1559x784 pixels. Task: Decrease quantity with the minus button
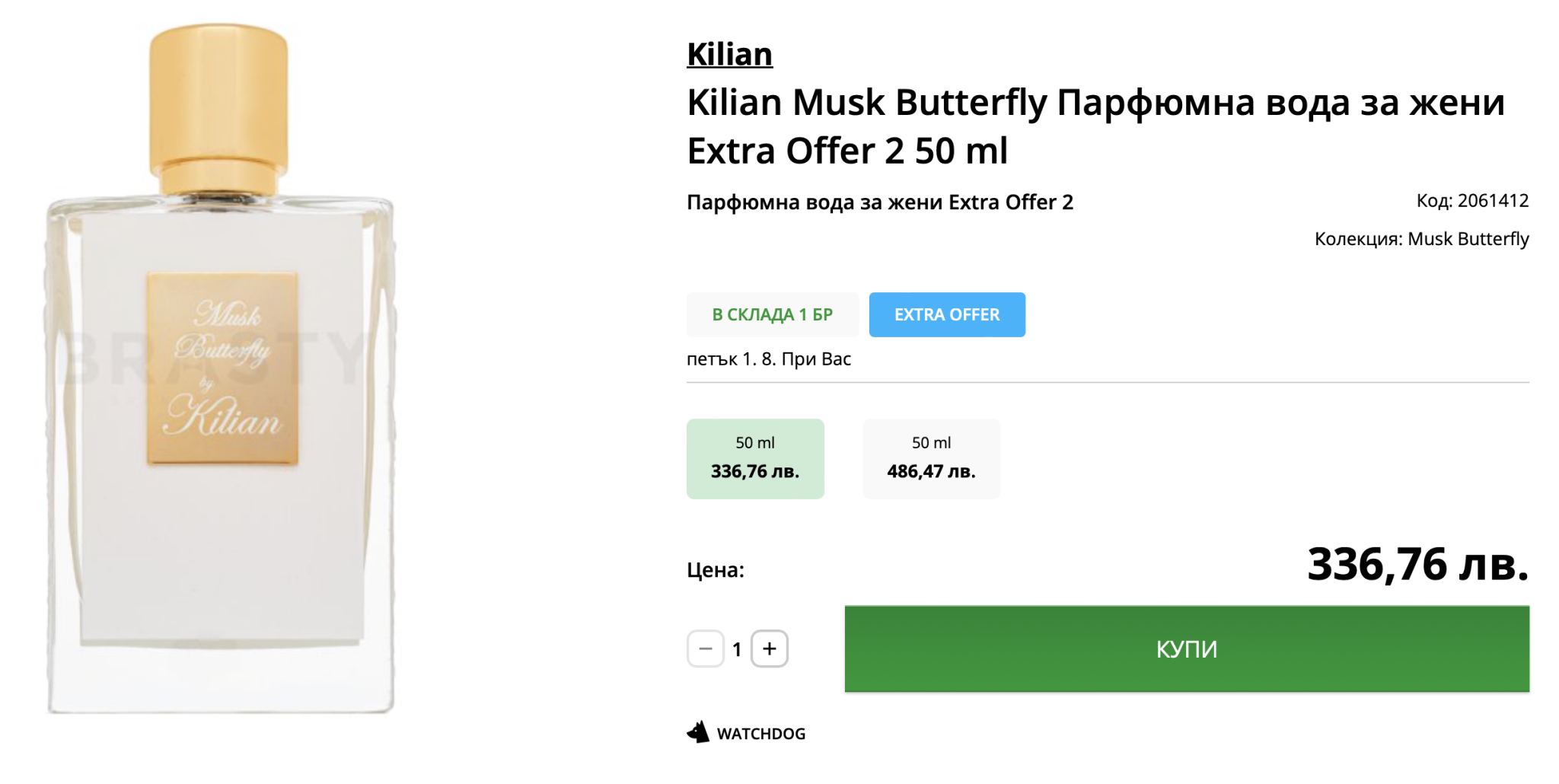pos(706,649)
